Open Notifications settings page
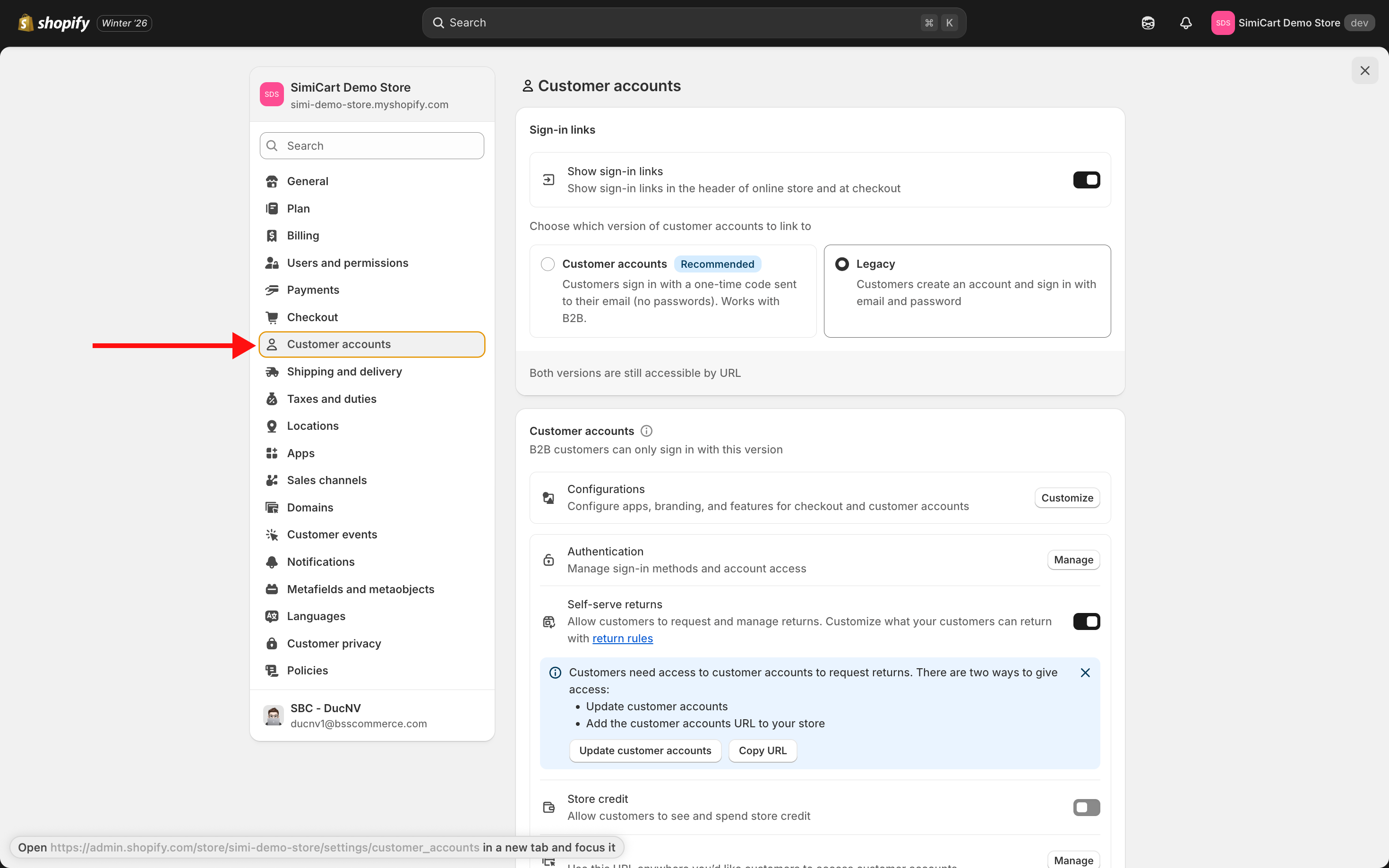 [x=320, y=562]
